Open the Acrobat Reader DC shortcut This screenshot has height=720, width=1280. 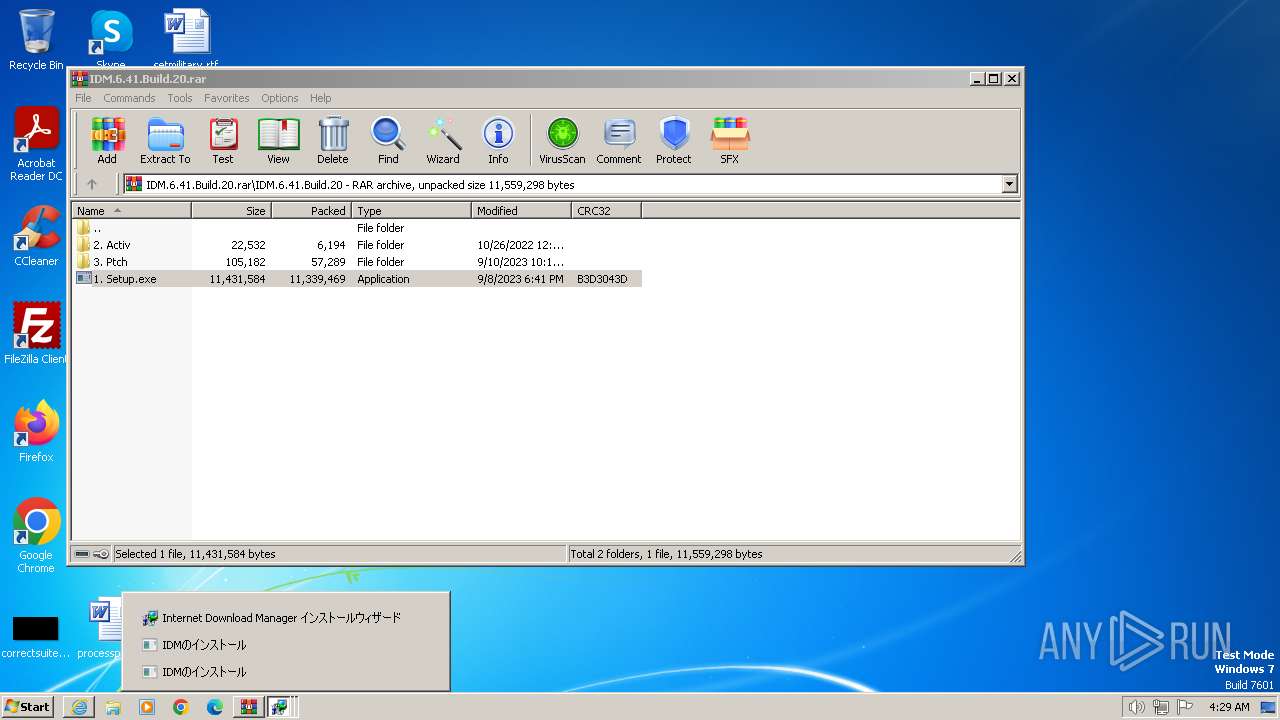click(x=36, y=145)
